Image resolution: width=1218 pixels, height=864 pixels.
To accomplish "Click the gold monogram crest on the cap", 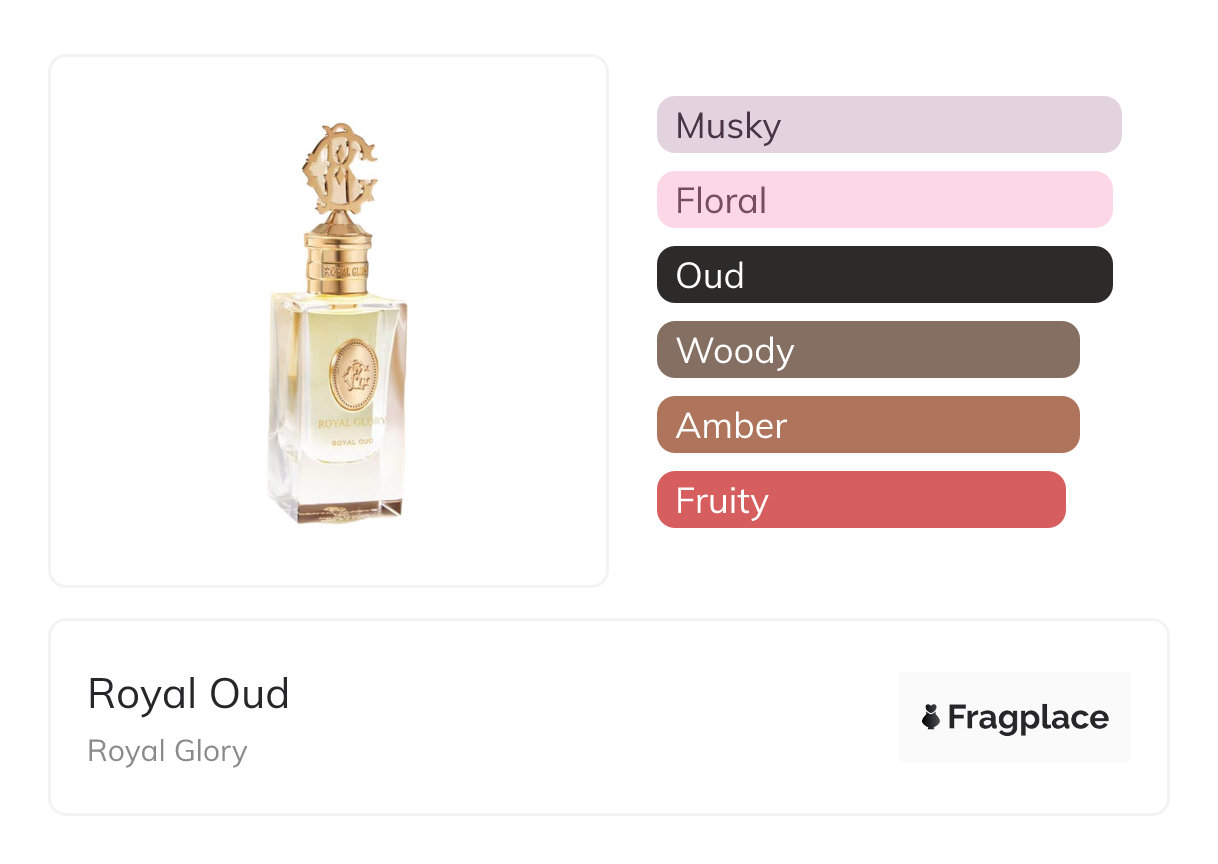I will point(340,169).
